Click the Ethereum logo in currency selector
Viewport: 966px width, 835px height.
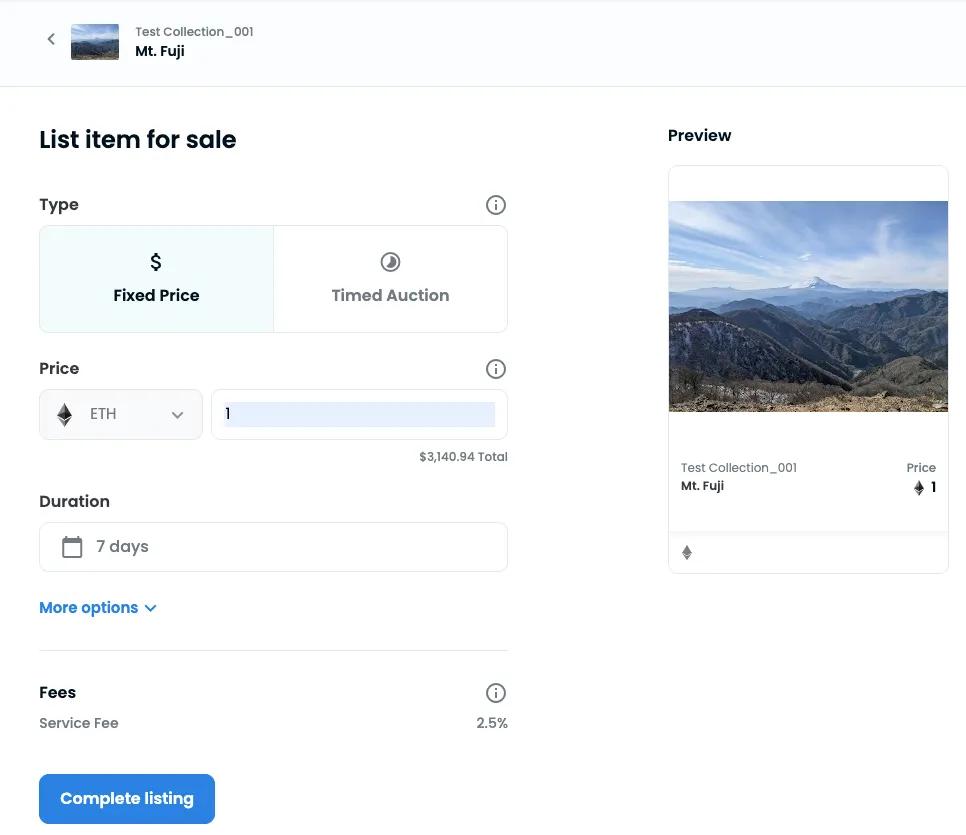point(65,415)
